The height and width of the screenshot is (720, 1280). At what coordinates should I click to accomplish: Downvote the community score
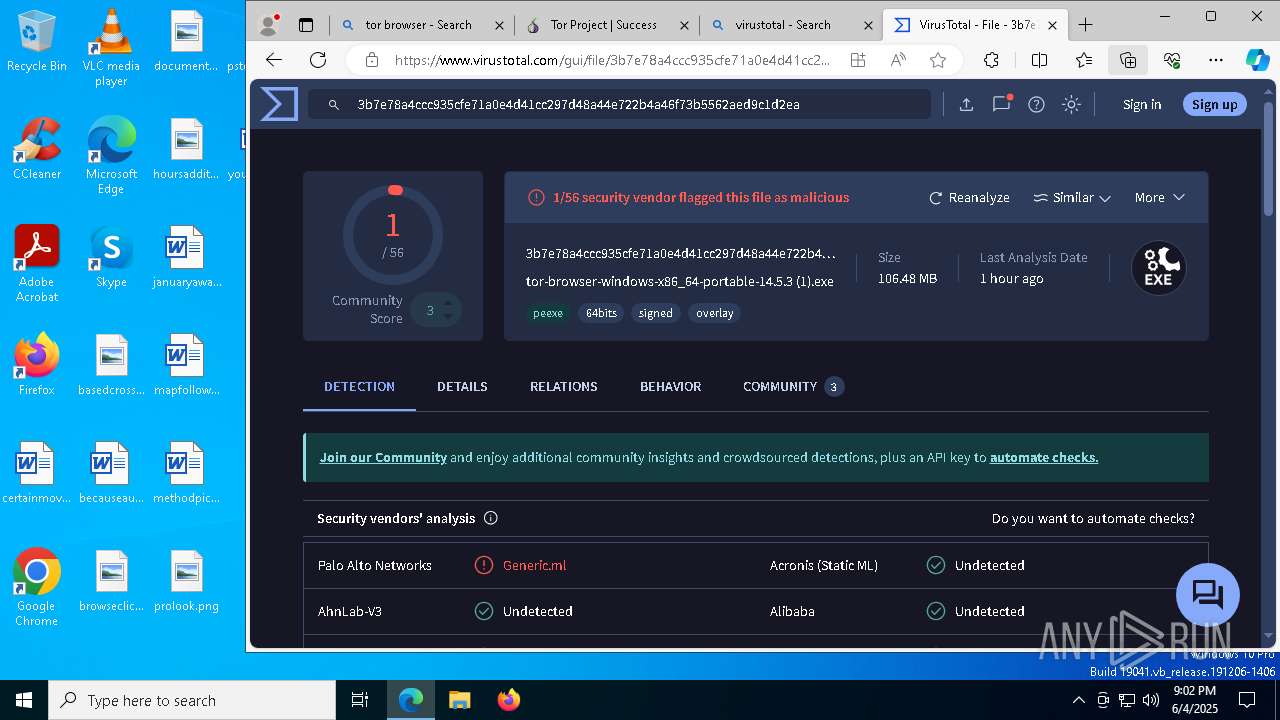pos(449,318)
